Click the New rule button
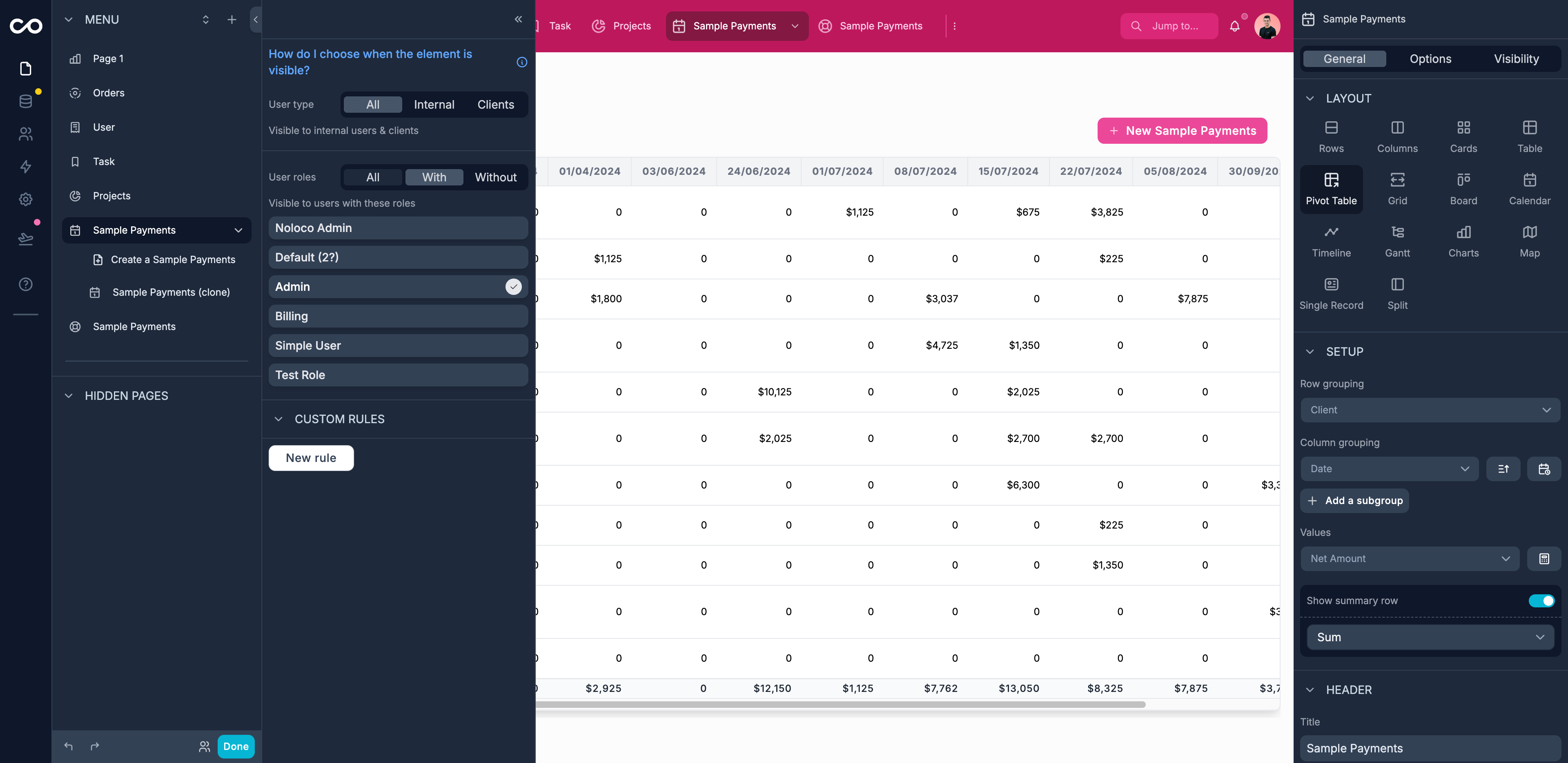Screen dimensions: 1568x763 click(x=311, y=458)
